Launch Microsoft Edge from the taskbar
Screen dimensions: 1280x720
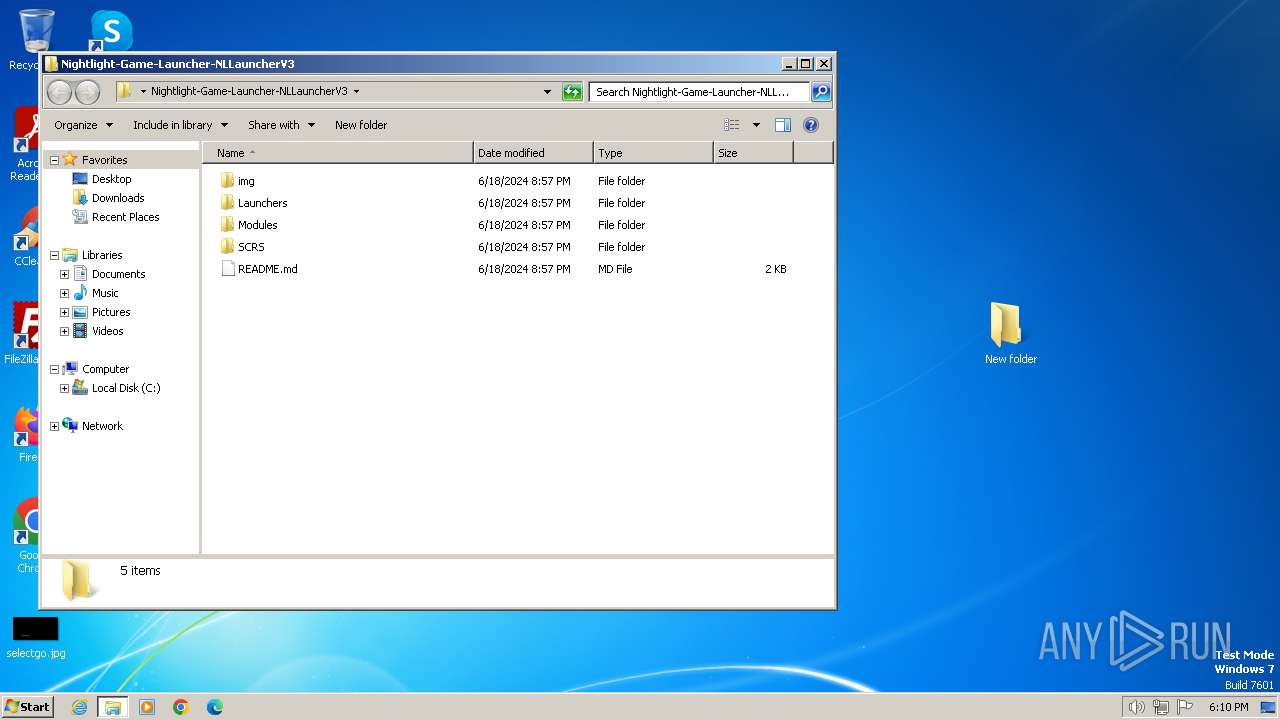coord(215,707)
